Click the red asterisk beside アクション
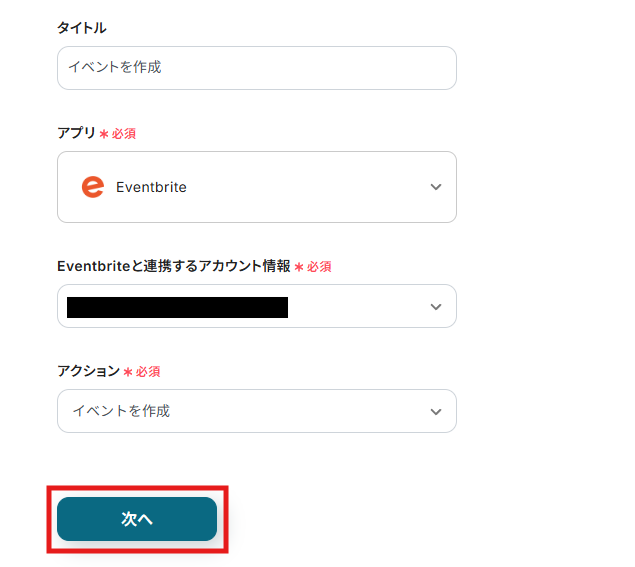Screen dimensions: 635x567 click(128, 372)
